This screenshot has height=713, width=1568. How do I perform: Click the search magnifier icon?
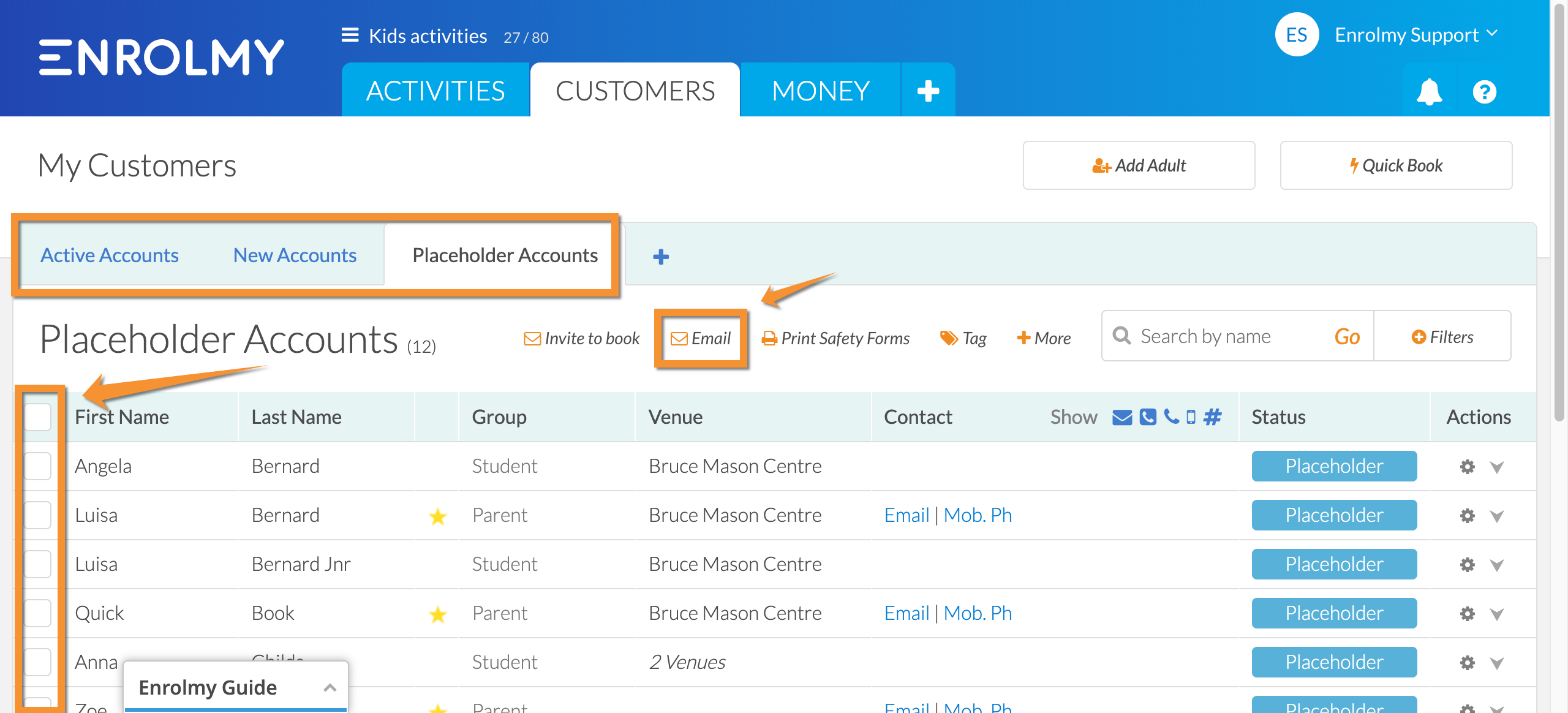[1121, 336]
